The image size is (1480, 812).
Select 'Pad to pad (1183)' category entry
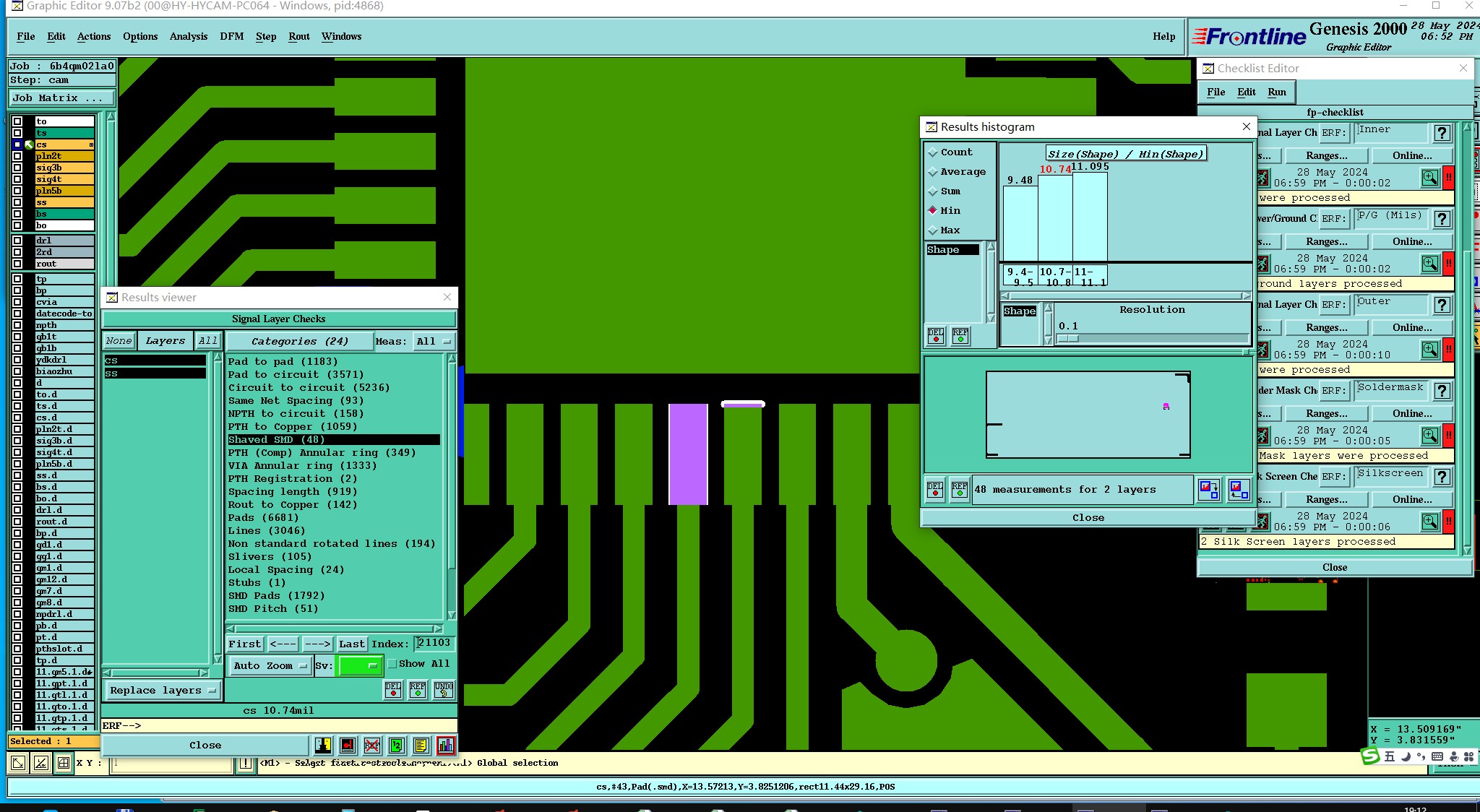[x=283, y=362]
